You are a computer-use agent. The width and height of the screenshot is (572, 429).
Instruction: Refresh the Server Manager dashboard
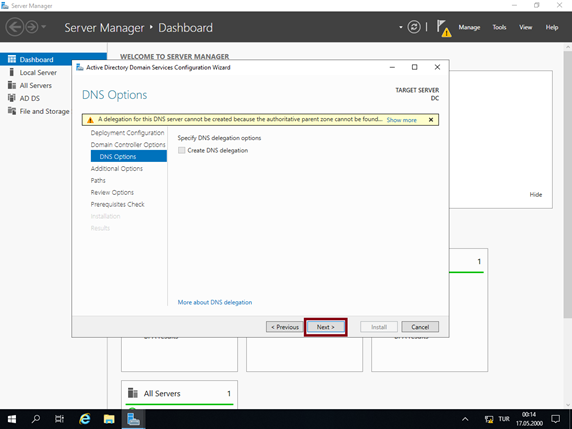(414, 27)
